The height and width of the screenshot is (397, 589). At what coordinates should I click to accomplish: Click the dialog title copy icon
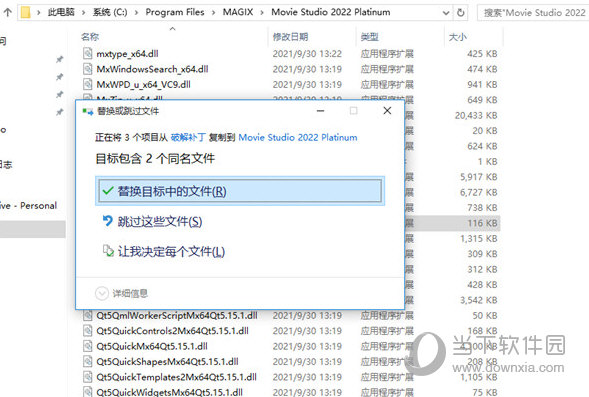click(88, 111)
